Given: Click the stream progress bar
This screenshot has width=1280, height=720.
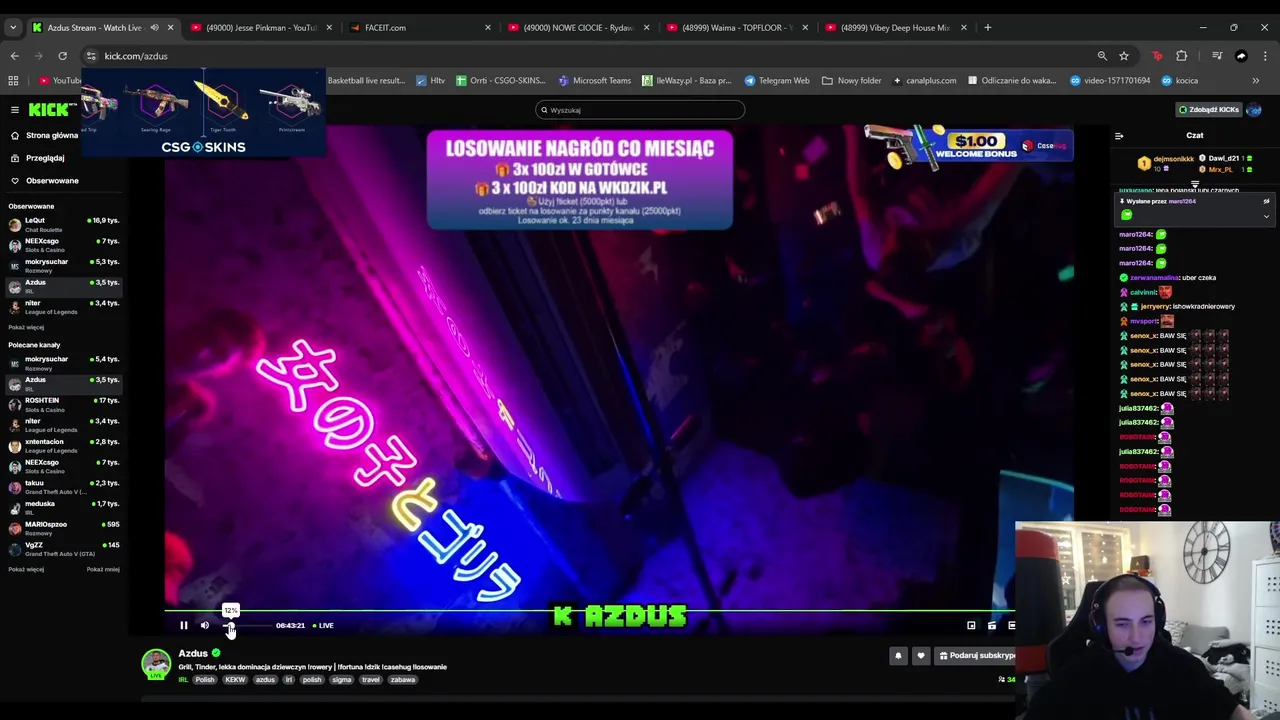Looking at the screenshot, I should pos(590,610).
